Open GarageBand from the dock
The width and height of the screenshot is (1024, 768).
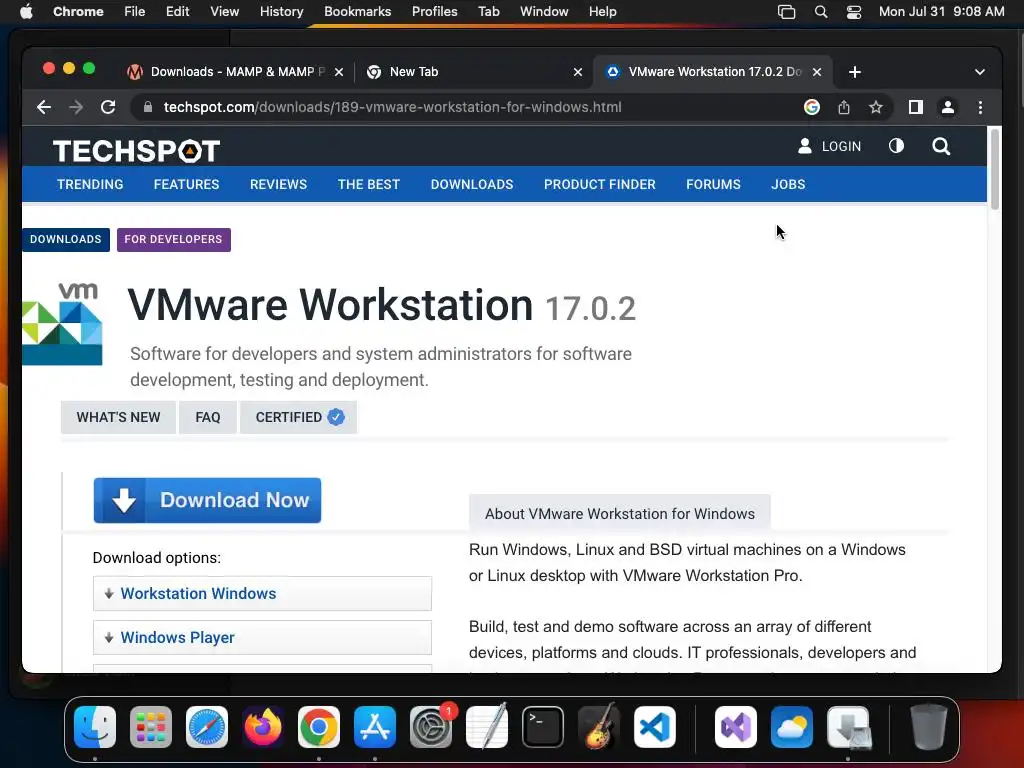click(599, 726)
